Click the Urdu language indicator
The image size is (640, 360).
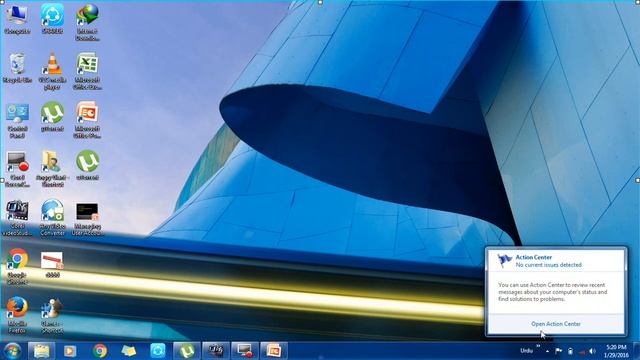click(x=527, y=351)
